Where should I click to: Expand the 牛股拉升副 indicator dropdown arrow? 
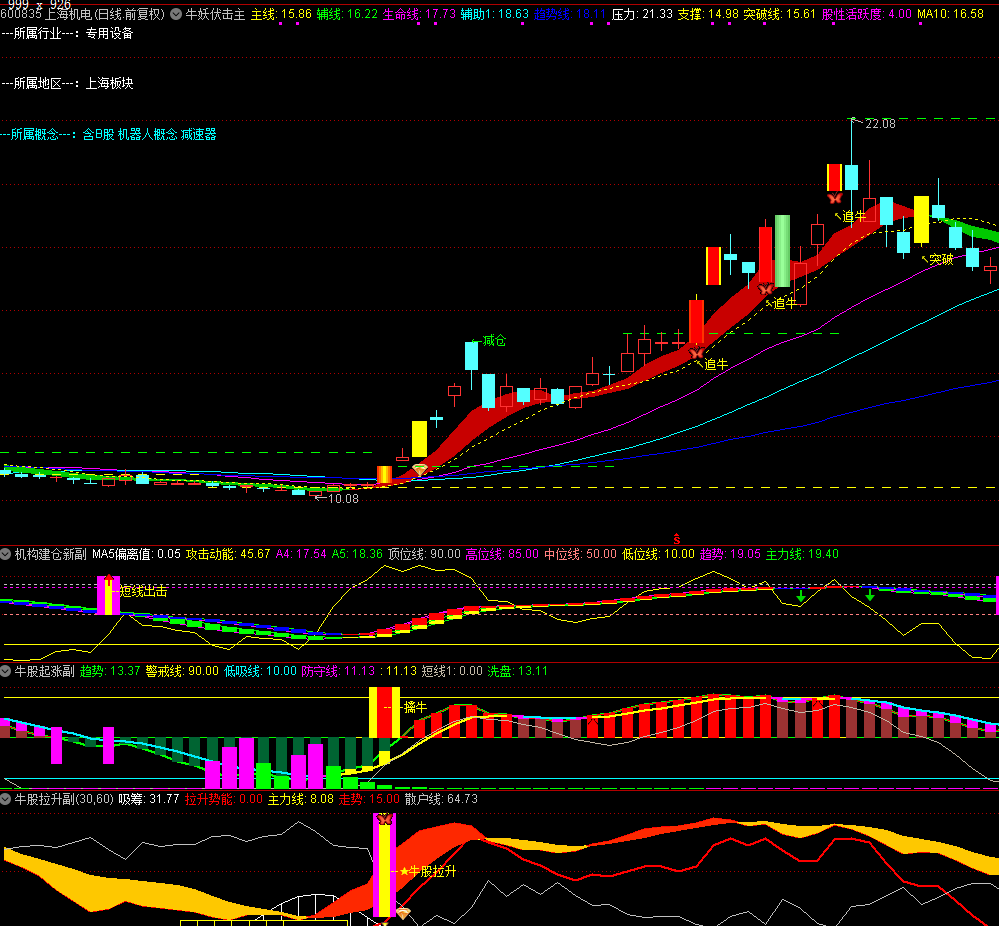[x=6, y=799]
